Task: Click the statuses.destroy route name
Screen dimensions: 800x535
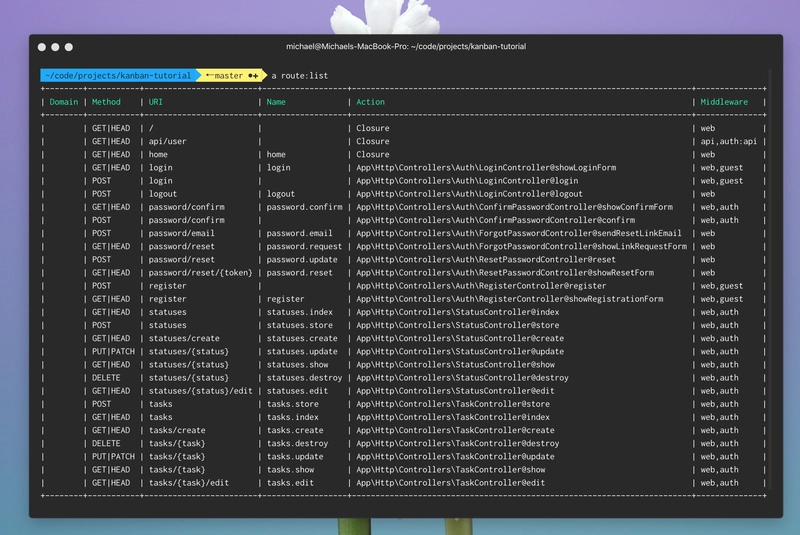Action: point(304,378)
